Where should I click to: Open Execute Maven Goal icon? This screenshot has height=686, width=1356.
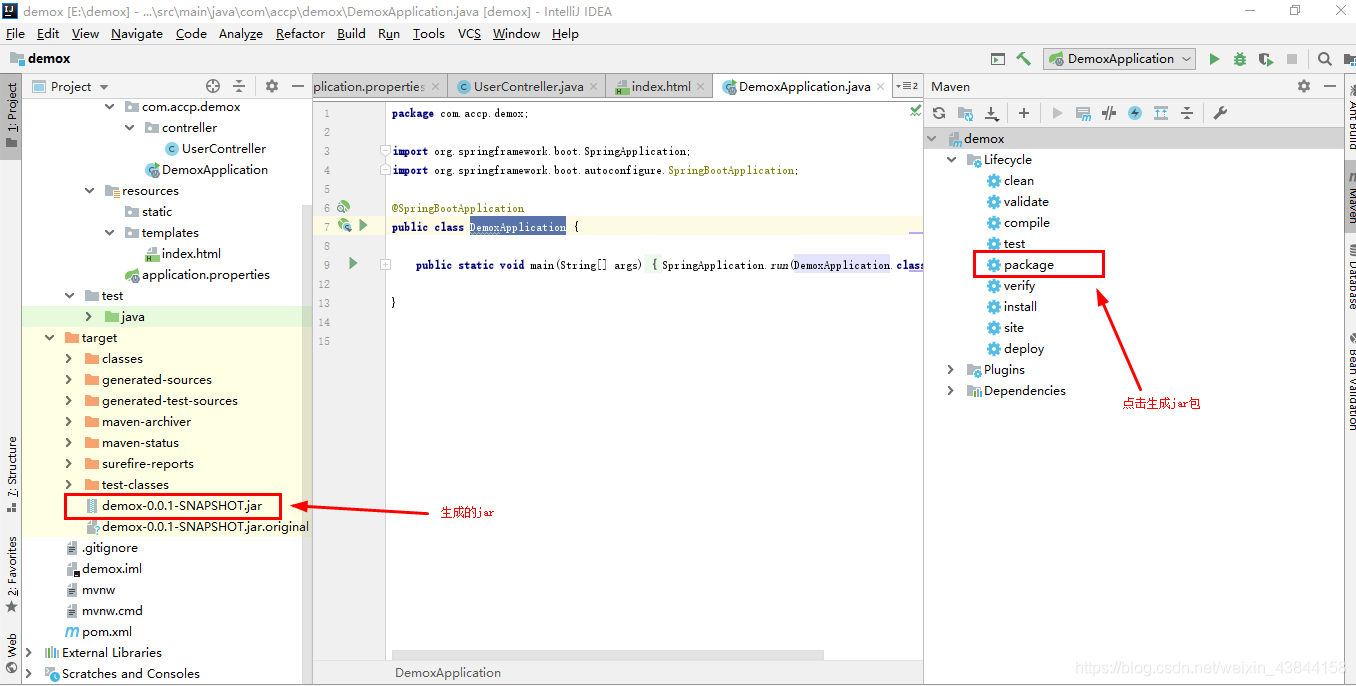click(x=1083, y=113)
